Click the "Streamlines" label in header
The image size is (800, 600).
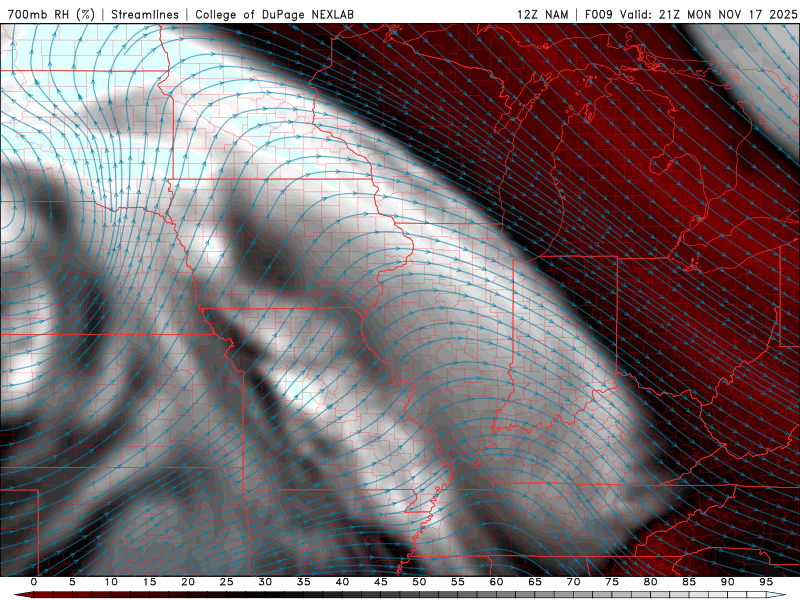pyautogui.click(x=145, y=14)
